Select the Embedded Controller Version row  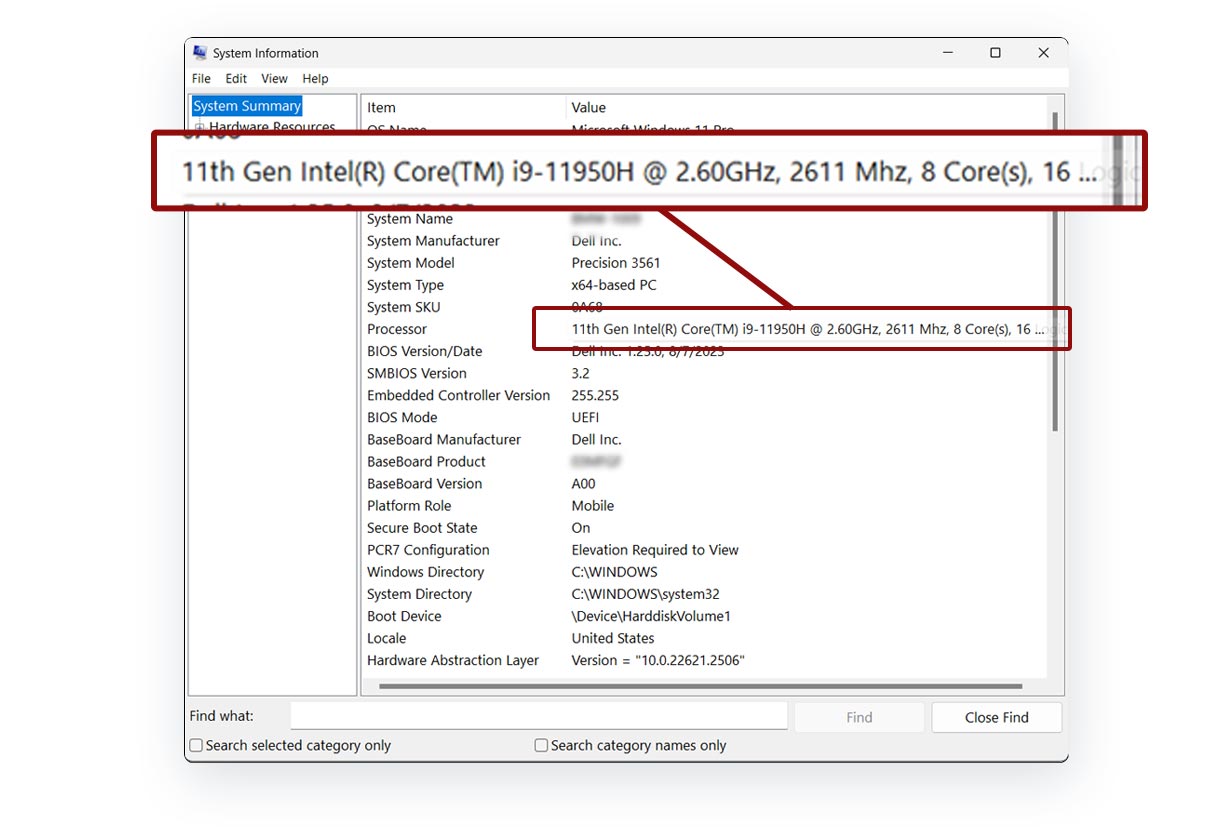tap(704, 395)
